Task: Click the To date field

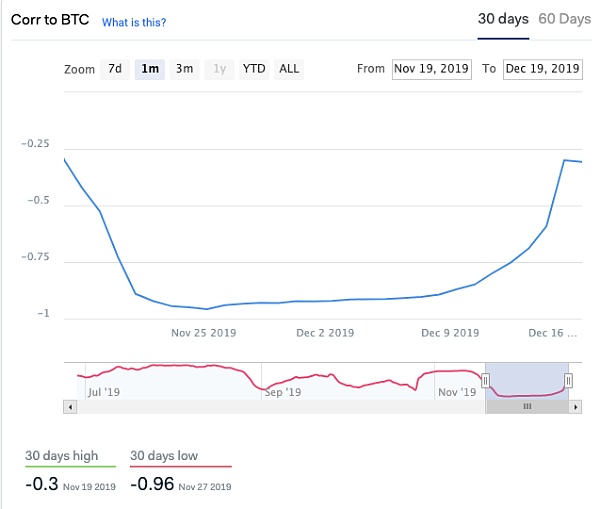Action: [543, 69]
